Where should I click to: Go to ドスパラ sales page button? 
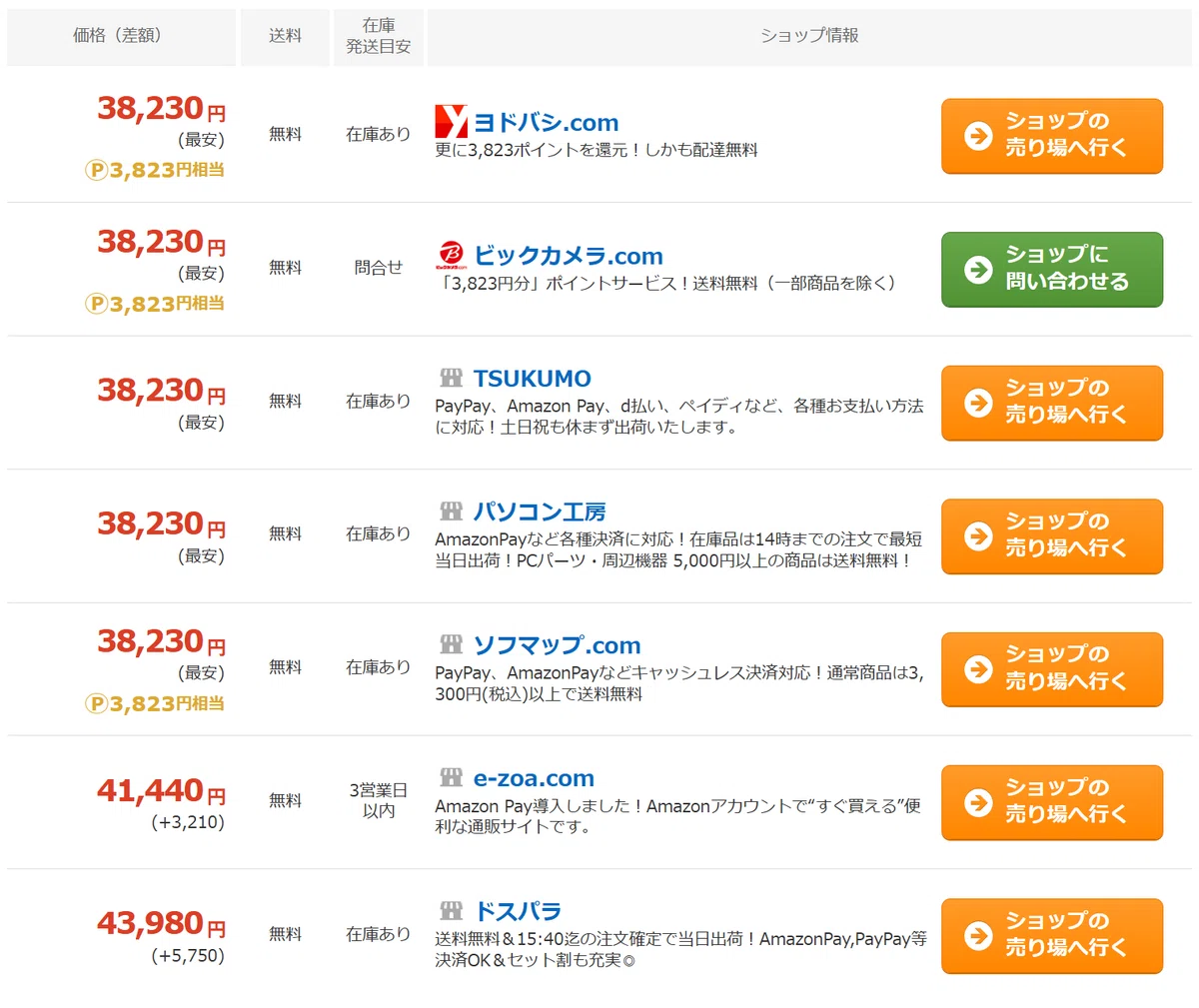point(1052,936)
